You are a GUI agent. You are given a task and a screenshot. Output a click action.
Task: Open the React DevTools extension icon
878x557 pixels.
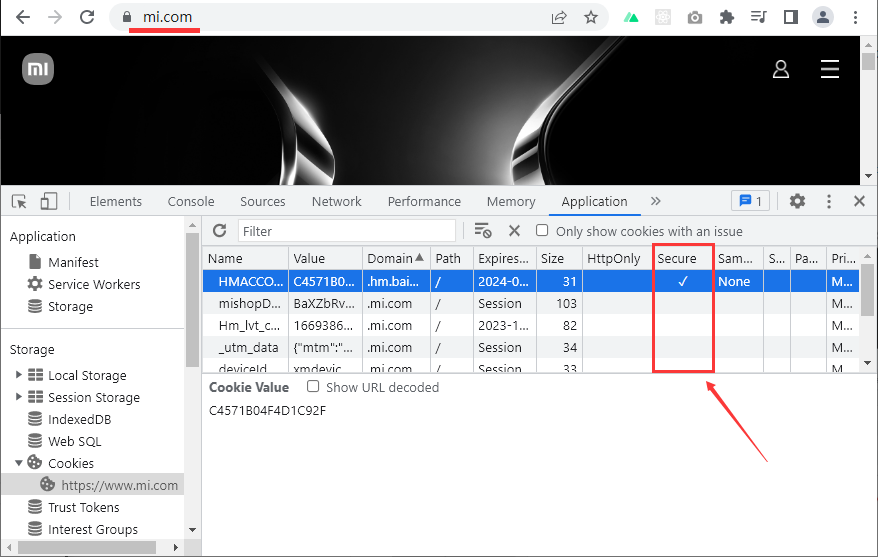(663, 17)
